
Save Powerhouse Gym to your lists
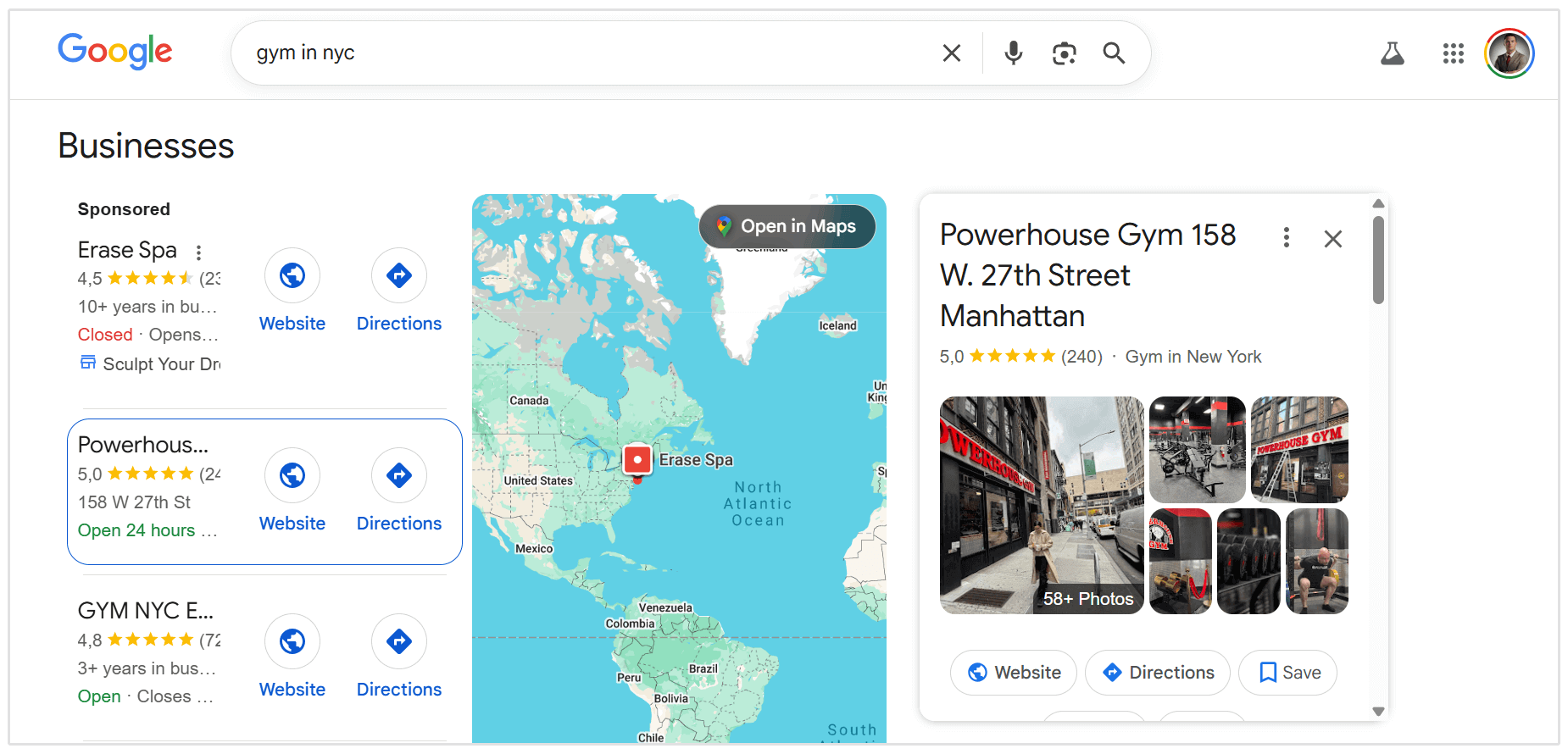tap(1287, 673)
